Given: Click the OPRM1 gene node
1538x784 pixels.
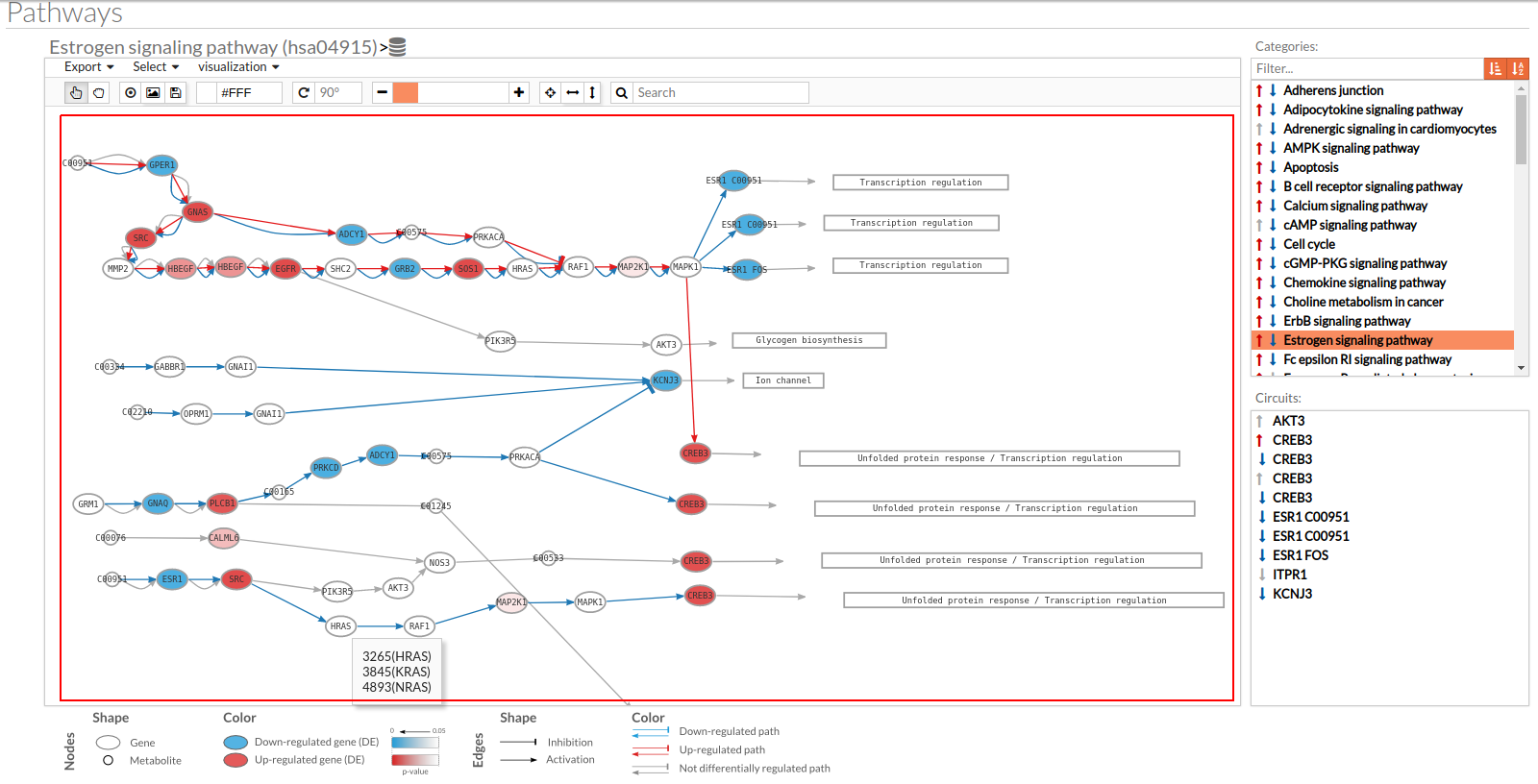Looking at the screenshot, I should click(x=196, y=414).
